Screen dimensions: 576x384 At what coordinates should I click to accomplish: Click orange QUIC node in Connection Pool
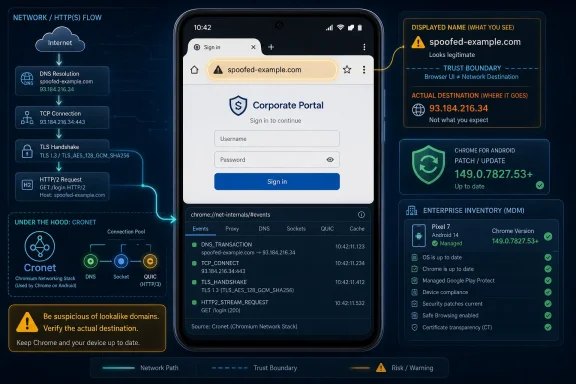pos(150,261)
